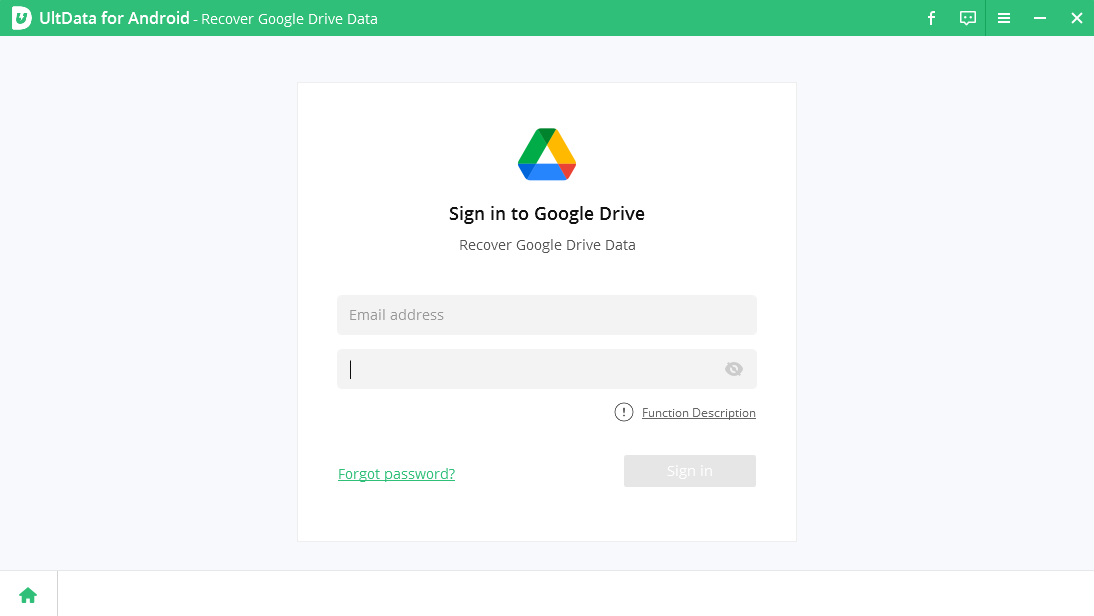
Task: Open the Function Description link
Action: tap(698, 413)
